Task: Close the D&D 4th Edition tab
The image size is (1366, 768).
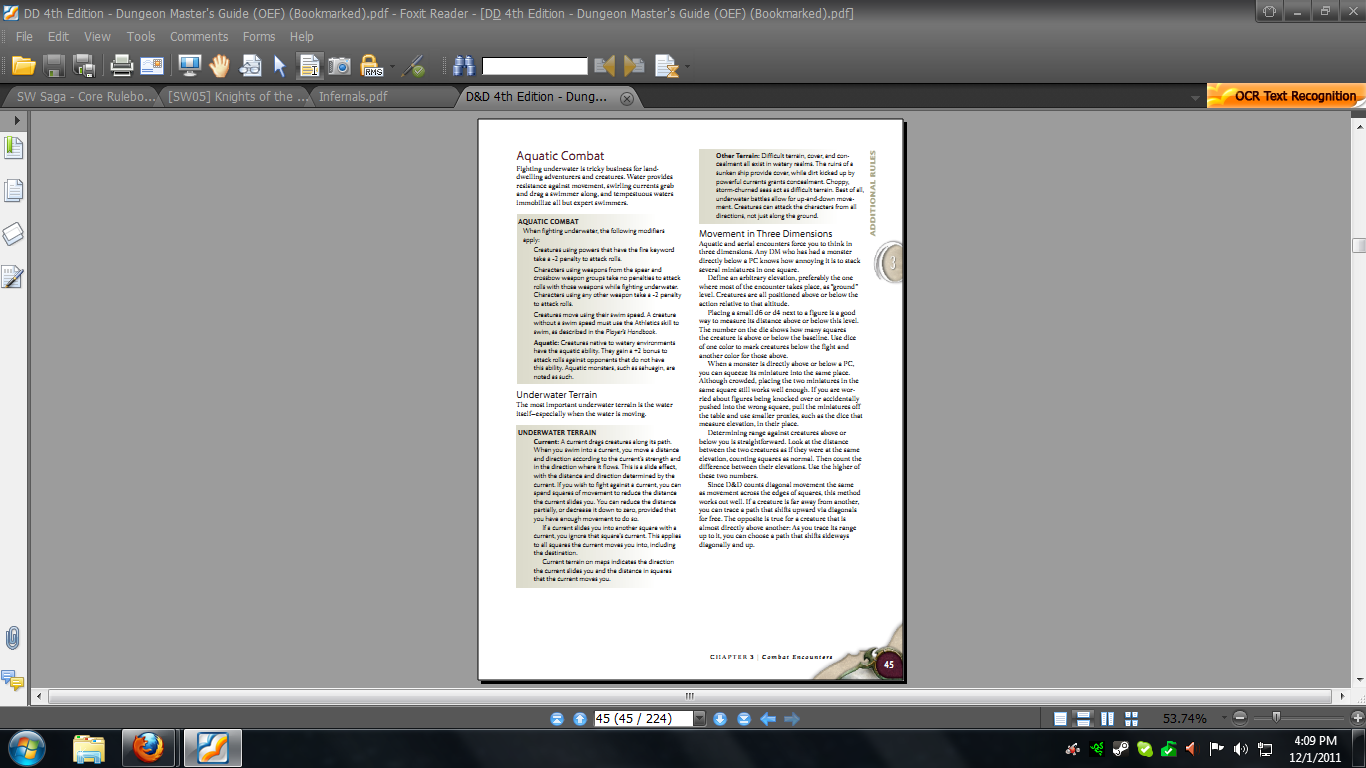Action: pyautogui.click(x=627, y=98)
